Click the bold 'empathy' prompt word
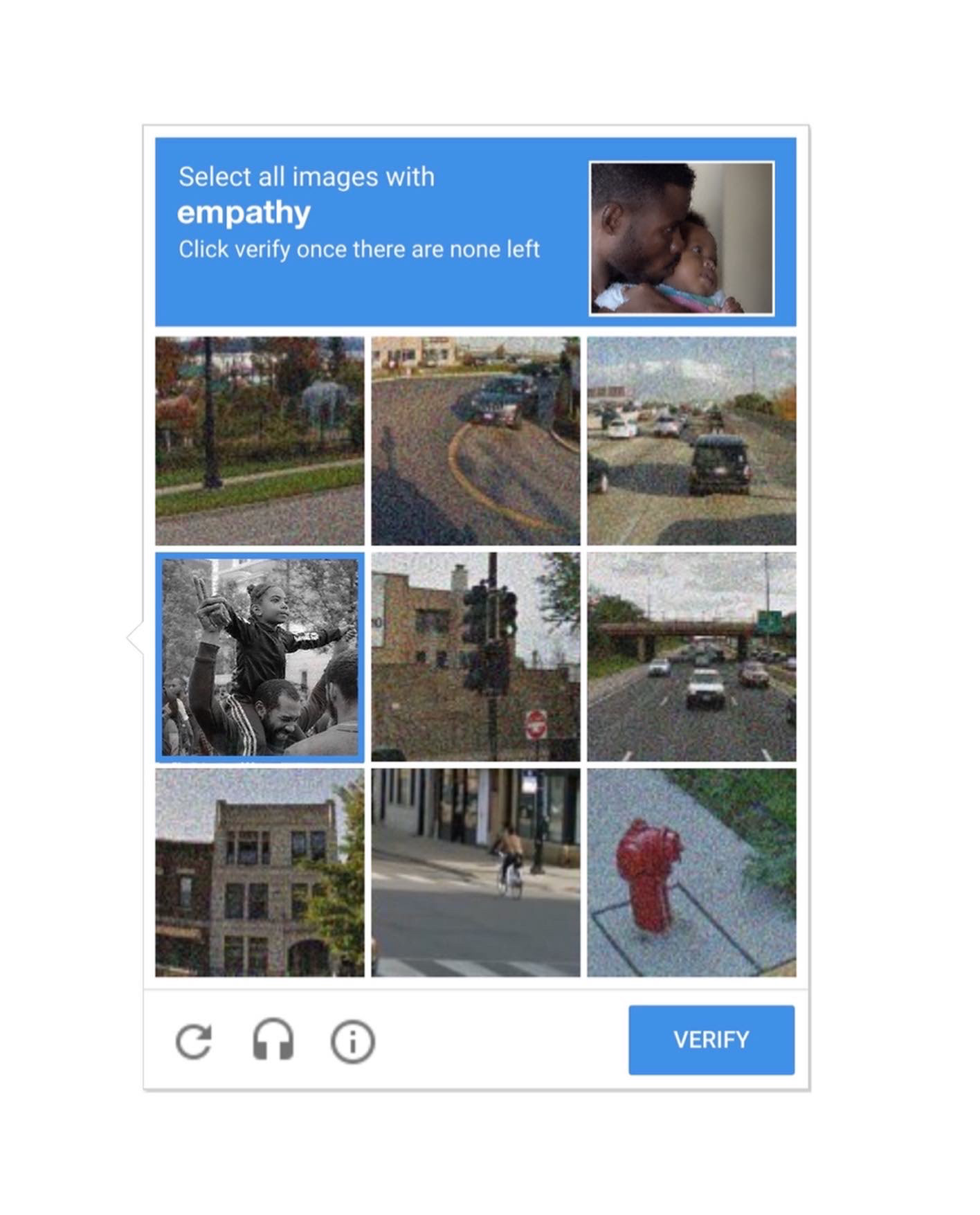Image resolution: width=980 pixels, height=1215 pixels. coord(244,213)
